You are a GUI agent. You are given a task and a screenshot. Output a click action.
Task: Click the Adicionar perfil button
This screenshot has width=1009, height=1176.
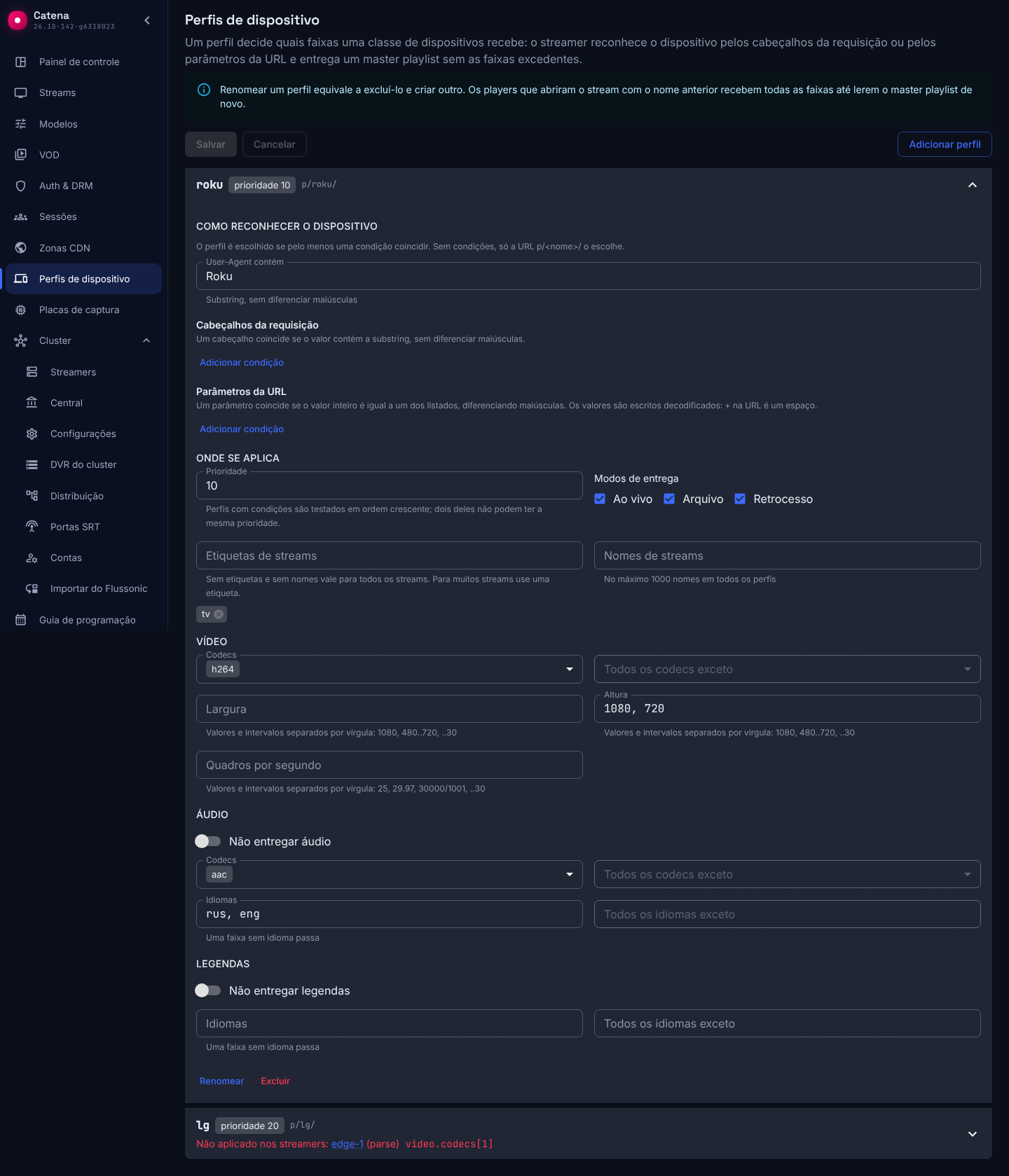click(x=945, y=144)
